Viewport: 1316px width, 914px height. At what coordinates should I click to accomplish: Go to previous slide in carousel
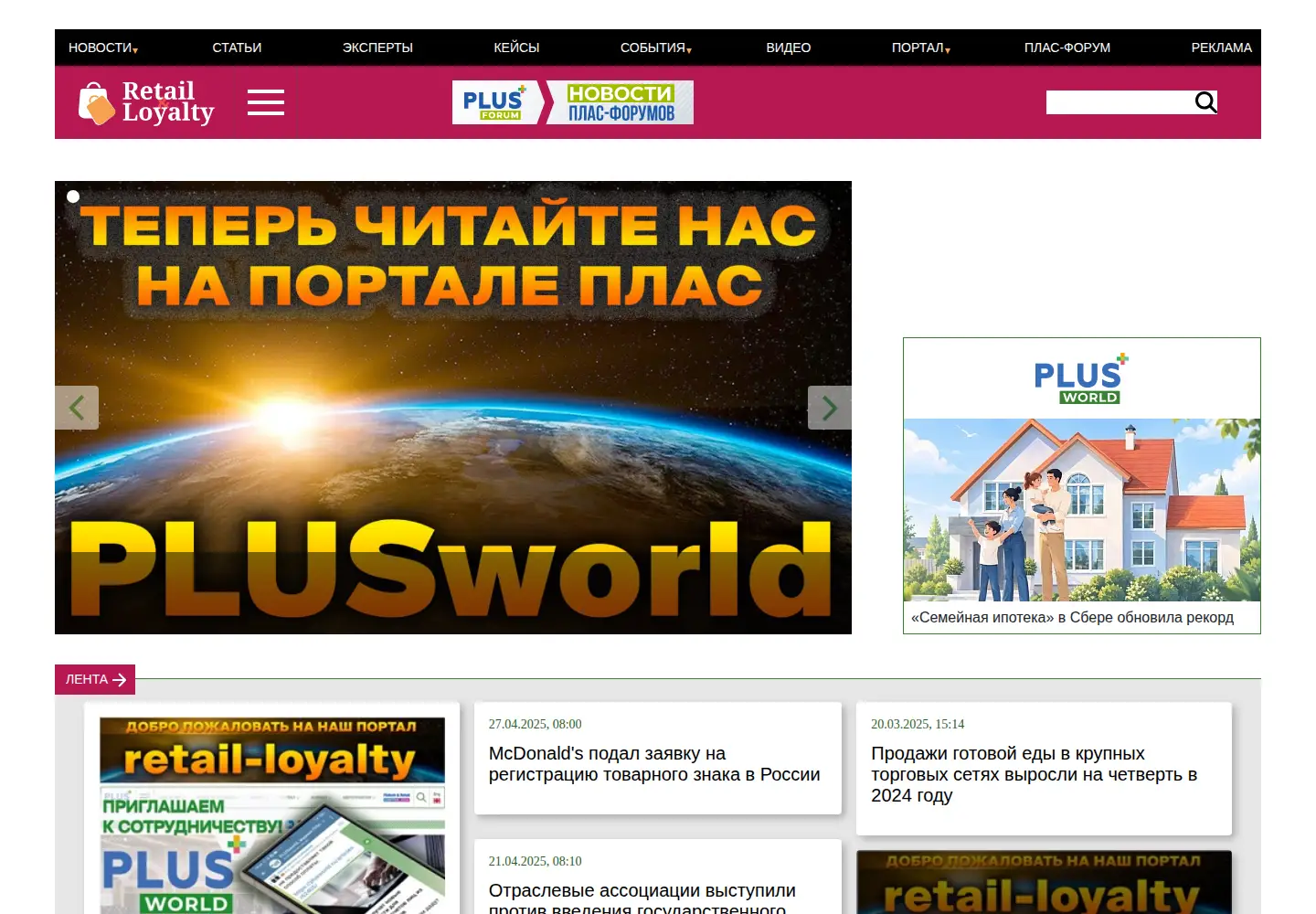[77, 408]
